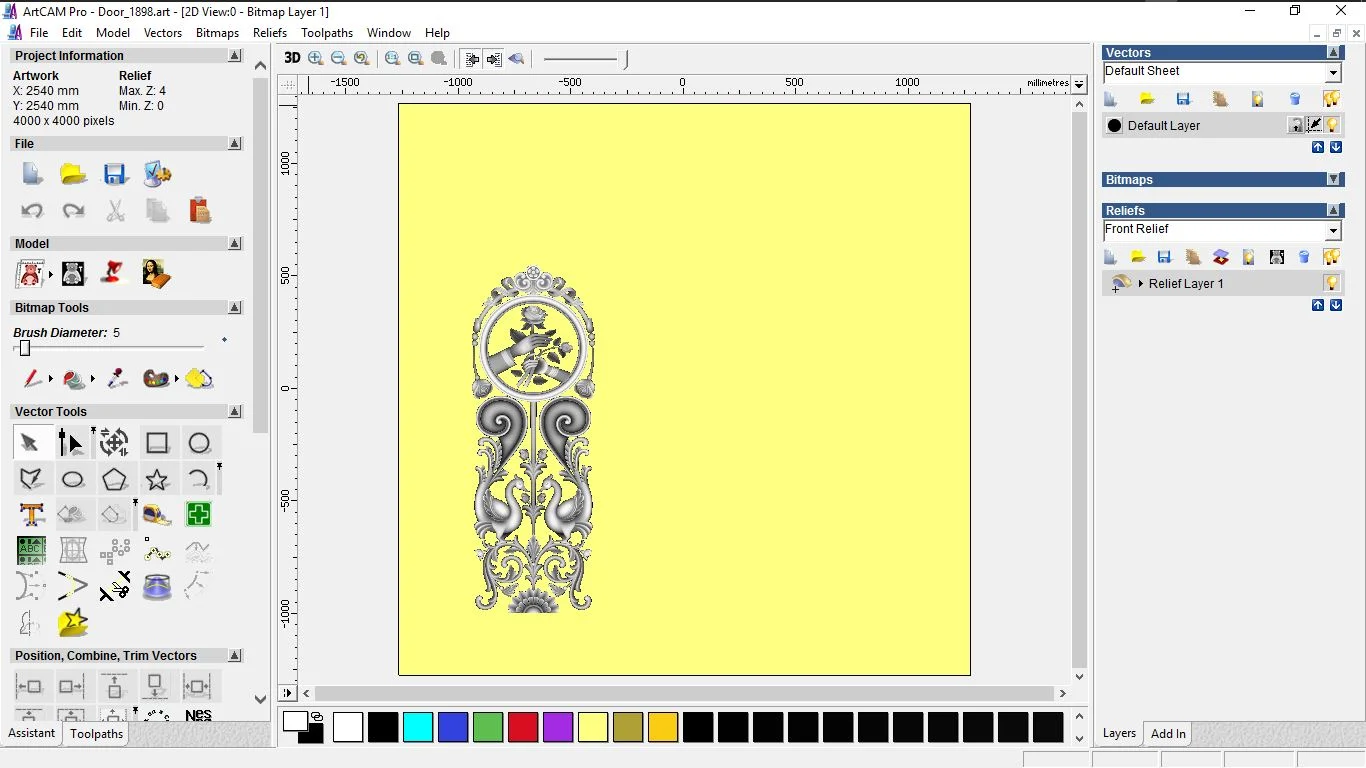Select the Create Rectangle vector tool
1366x768 pixels.
click(157, 443)
